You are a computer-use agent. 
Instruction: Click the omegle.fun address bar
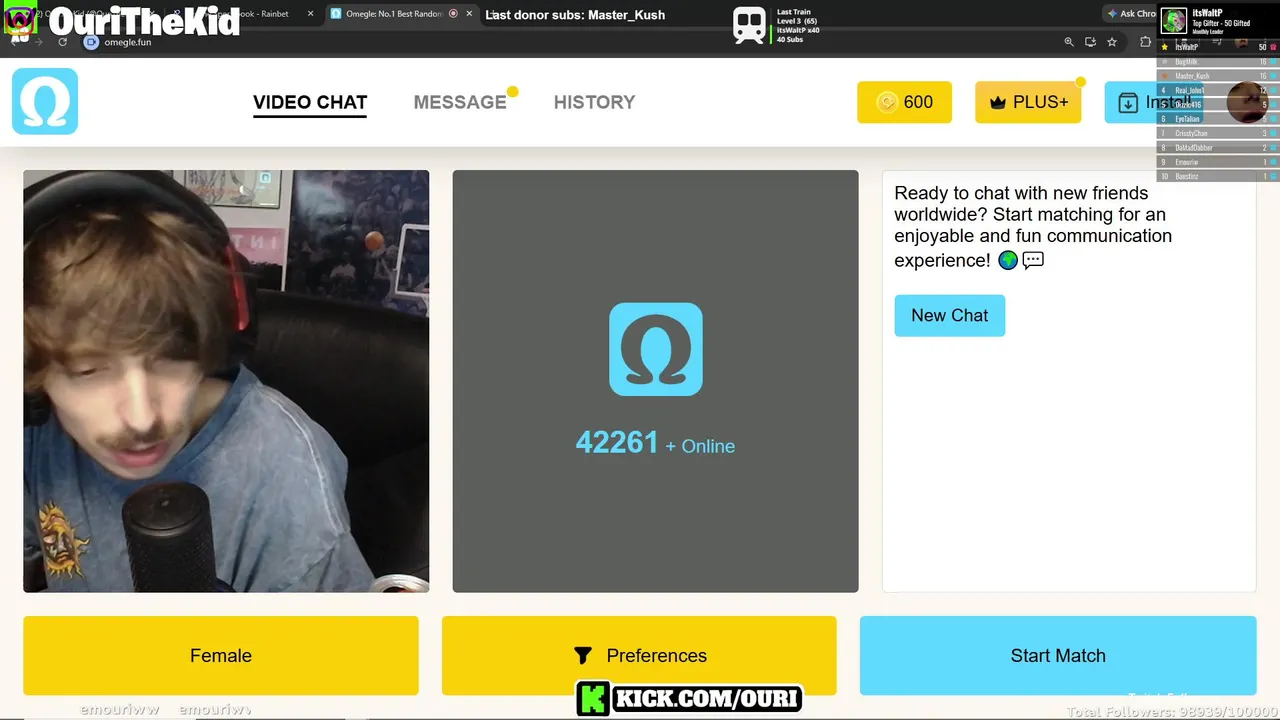570,42
